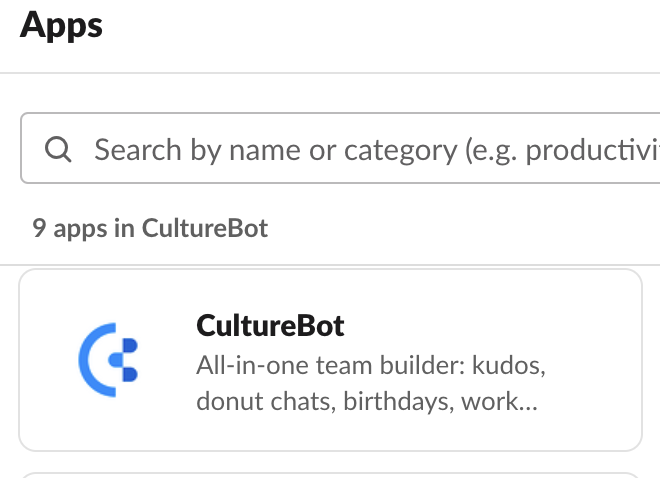
Task: Click 'donut chats, birthdays, work…' text line
Action: 367,401
